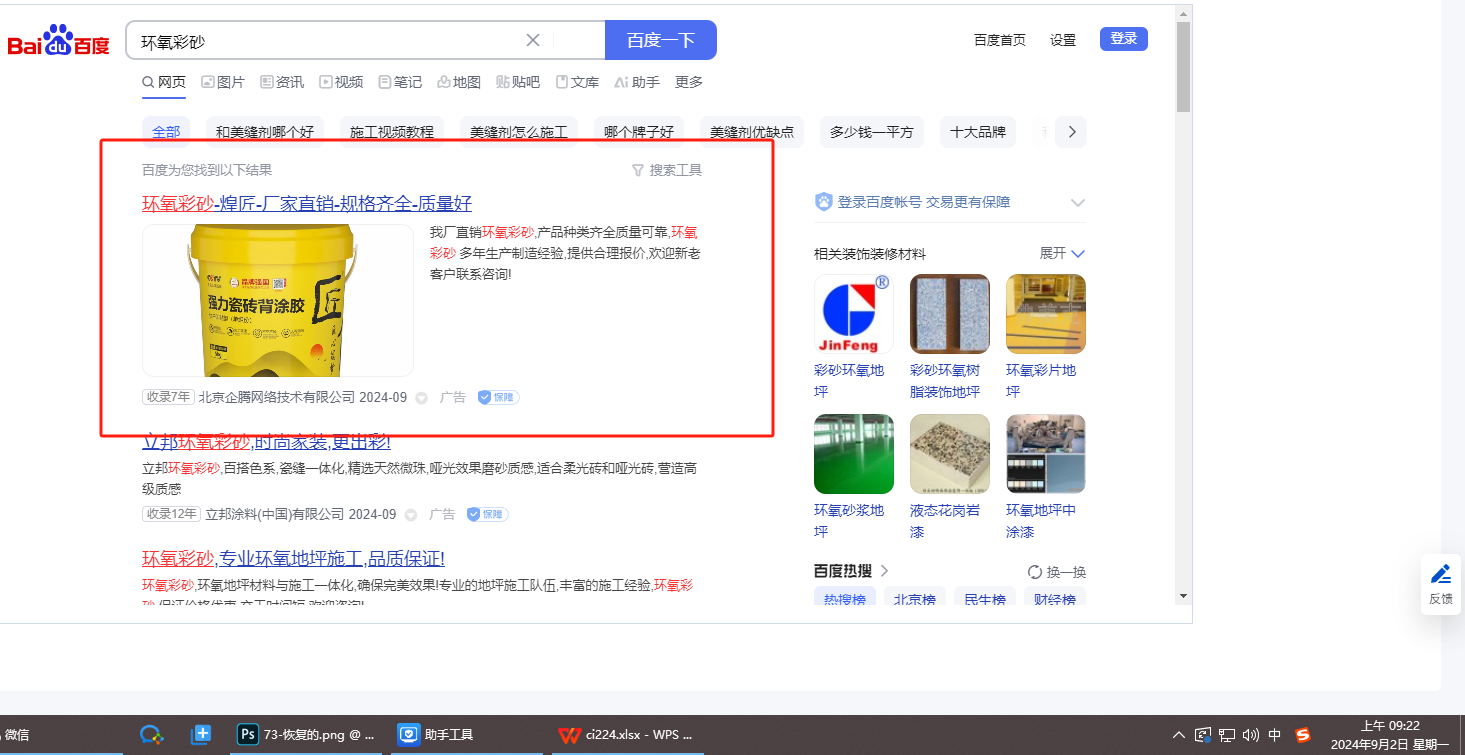Switch to the 笔记 tab
Image resolution: width=1465 pixels, height=755 pixels.
click(x=400, y=82)
